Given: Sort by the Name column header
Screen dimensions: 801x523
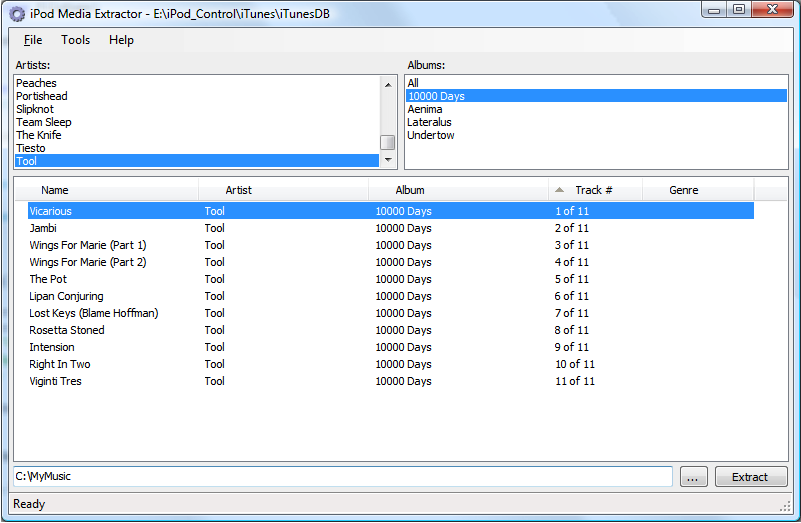Looking at the screenshot, I should [x=107, y=190].
